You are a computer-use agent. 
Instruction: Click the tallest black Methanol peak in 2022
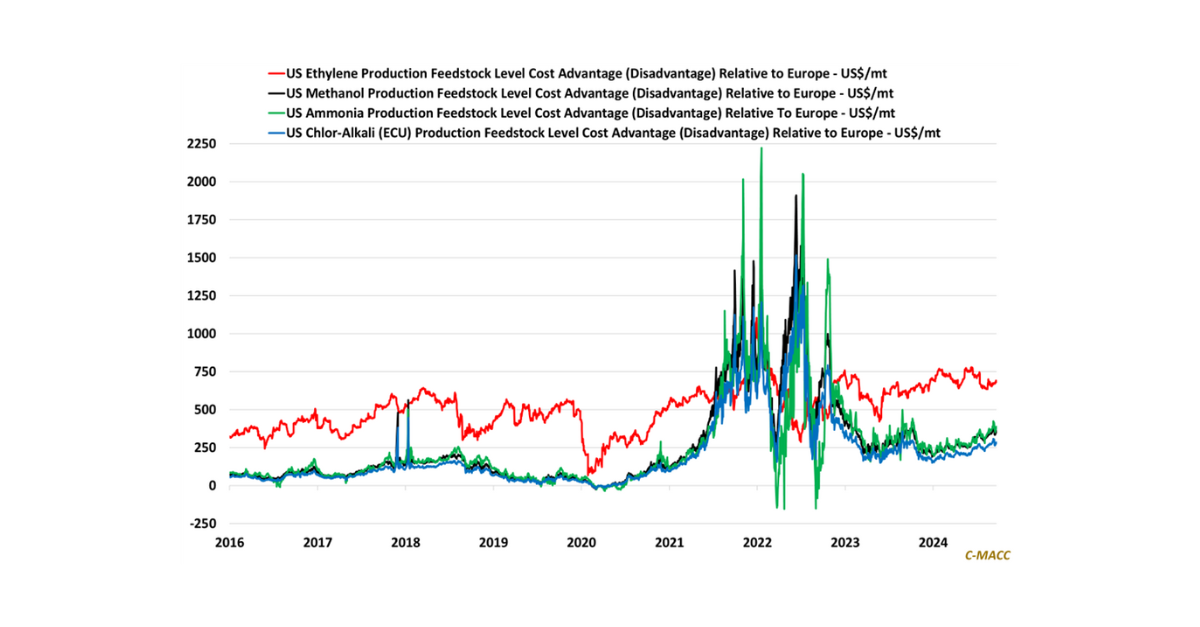(796, 196)
